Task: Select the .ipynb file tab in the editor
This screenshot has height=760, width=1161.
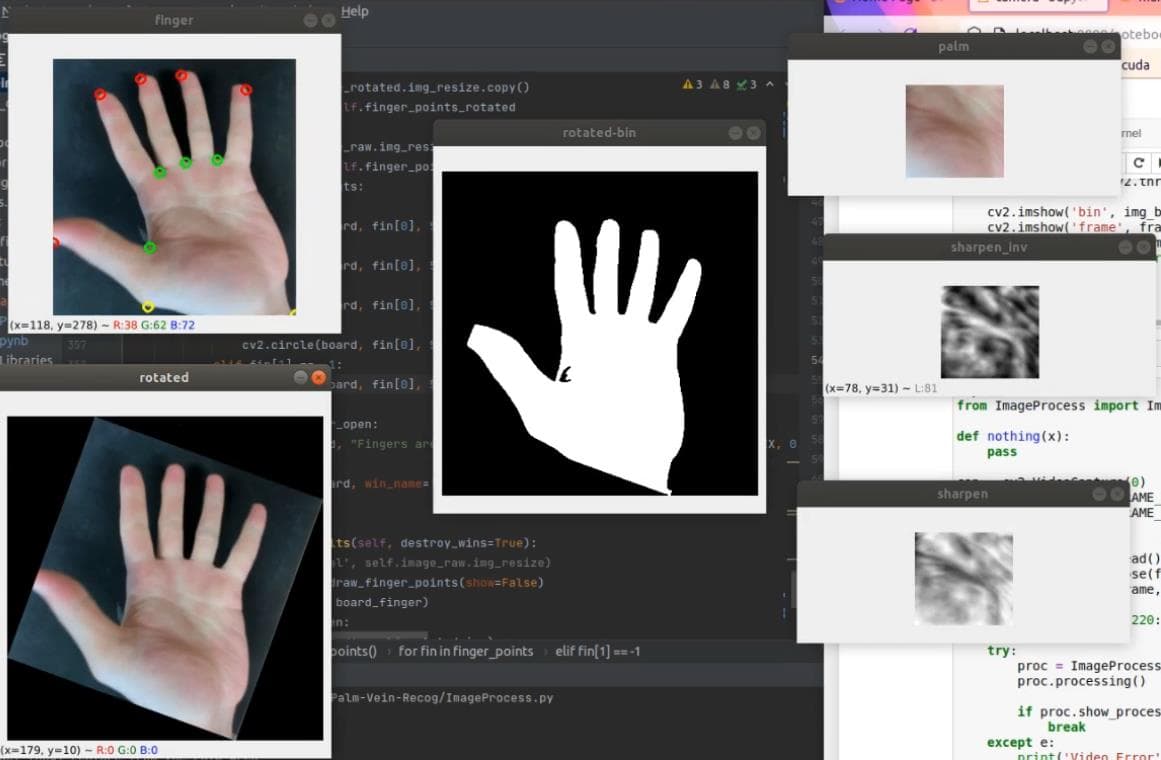Action: click(x=14, y=341)
